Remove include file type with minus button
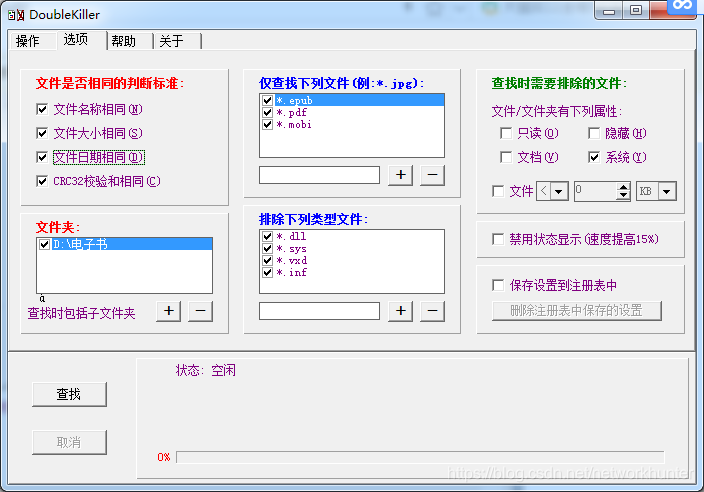The width and height of the screenshot is (704, 492). 432,175
